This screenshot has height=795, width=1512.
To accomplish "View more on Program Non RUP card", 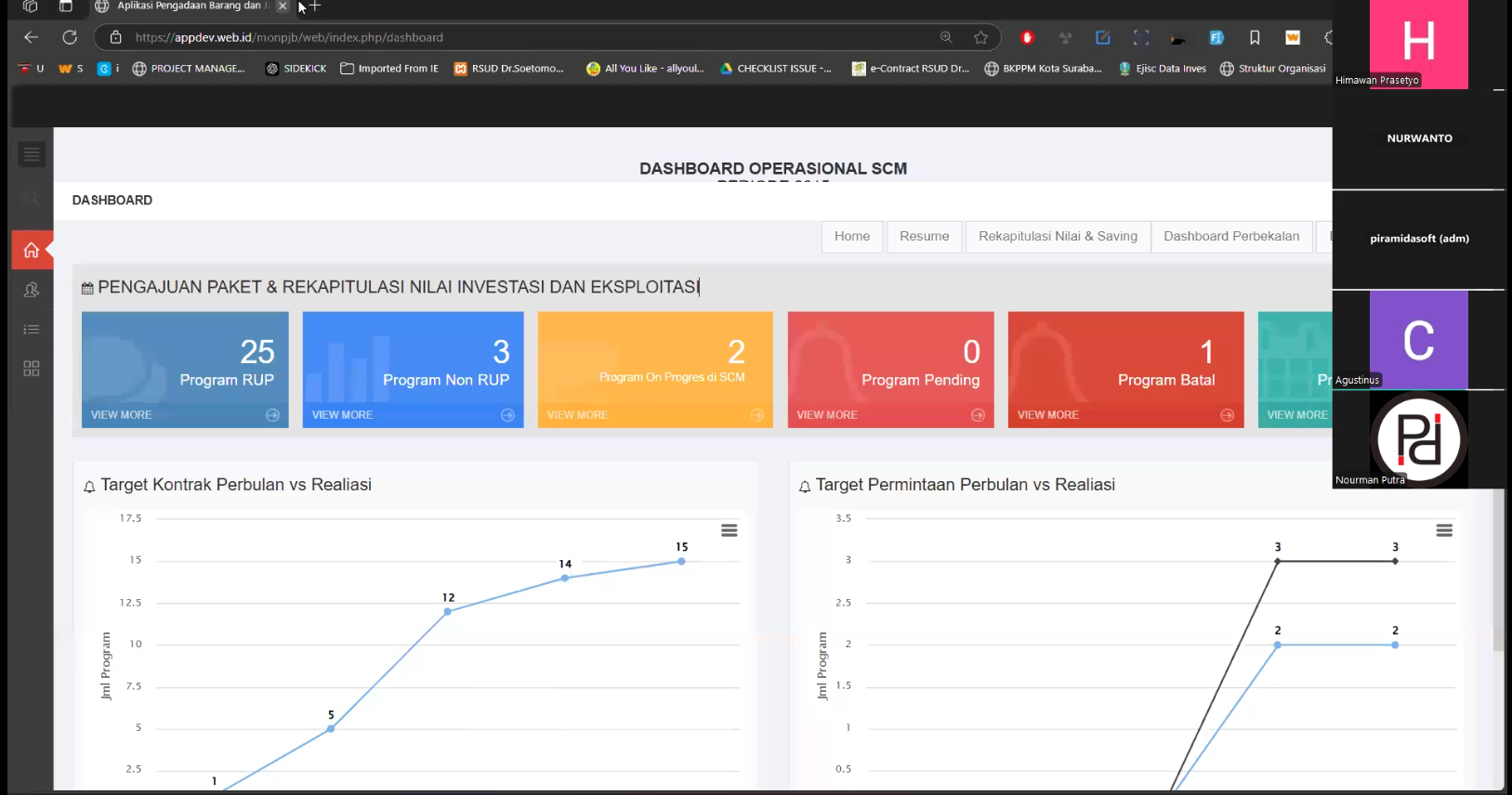I will pos(343,415).
